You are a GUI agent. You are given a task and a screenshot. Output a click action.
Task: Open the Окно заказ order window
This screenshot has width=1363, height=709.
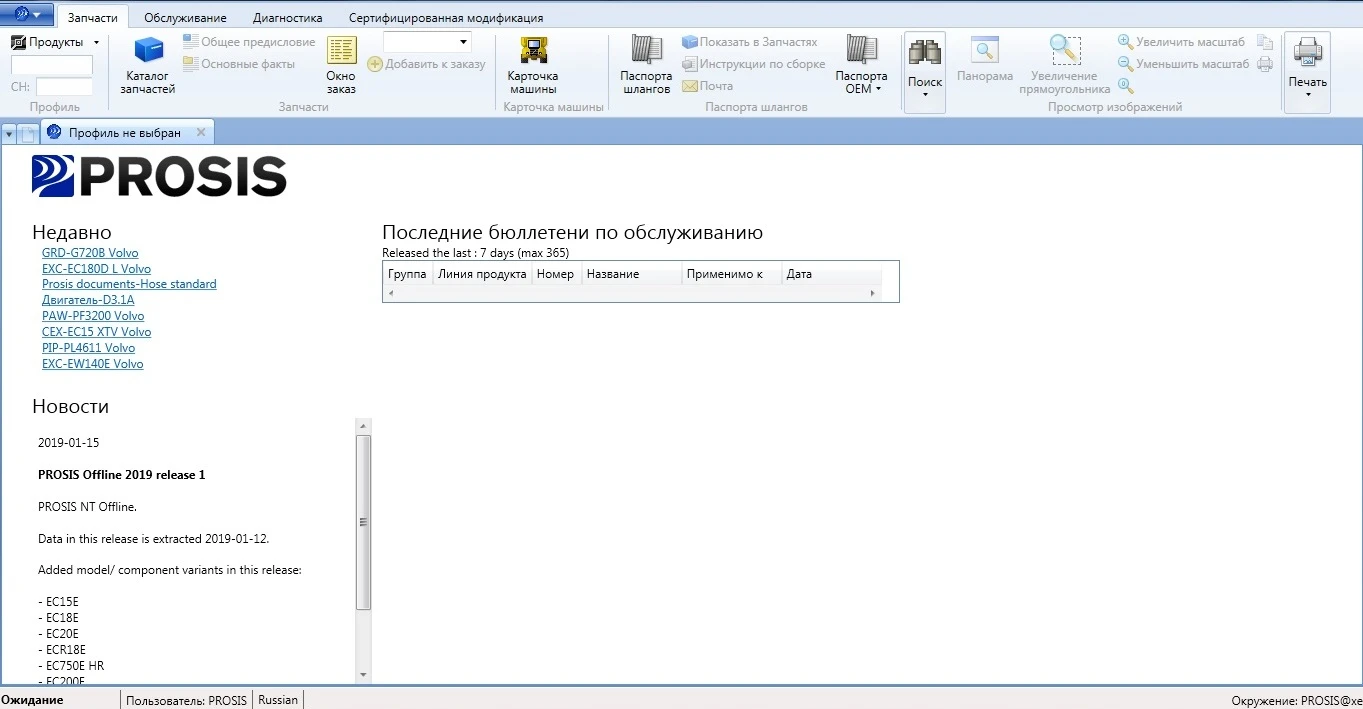coord(341,66)
